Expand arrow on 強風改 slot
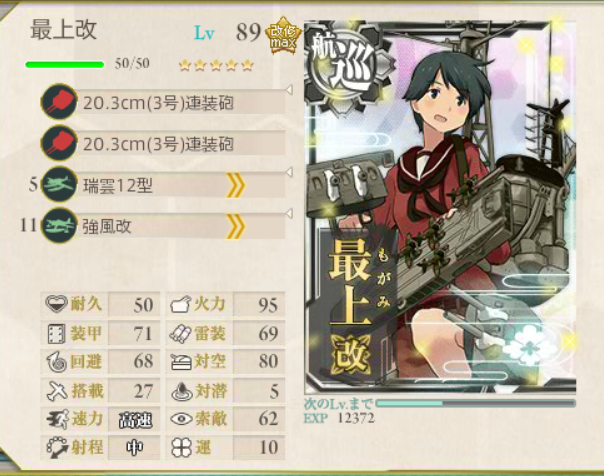 (289, 213)
